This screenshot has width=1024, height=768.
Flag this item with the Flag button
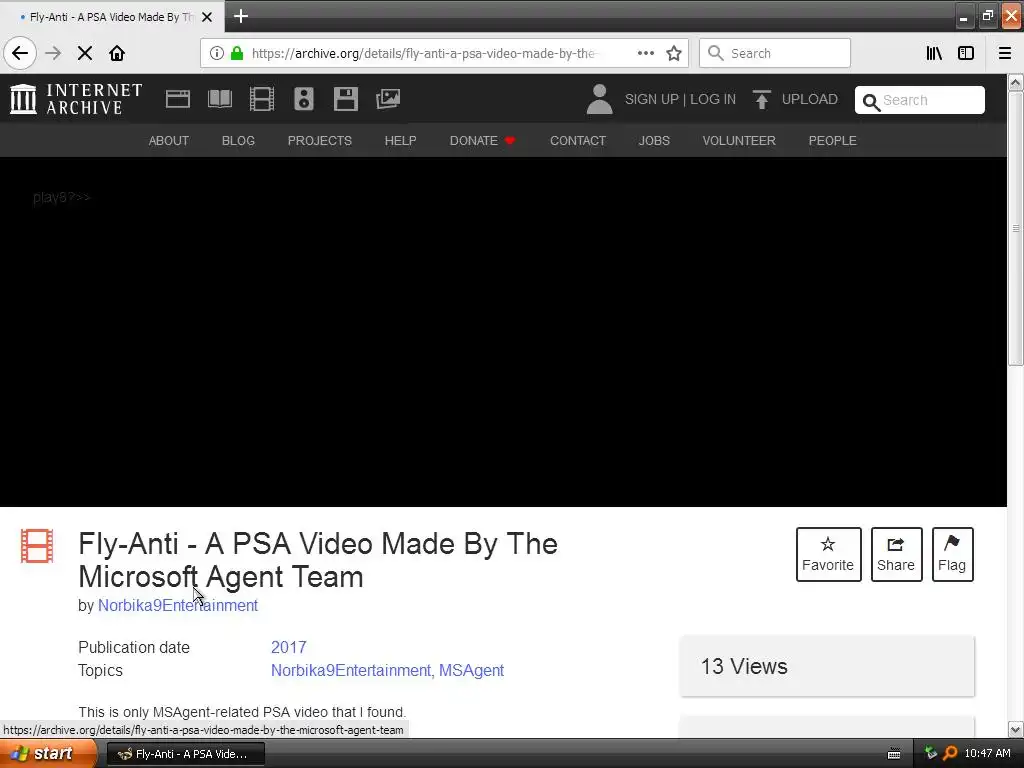pyautogui.click(x=952, y=554)
